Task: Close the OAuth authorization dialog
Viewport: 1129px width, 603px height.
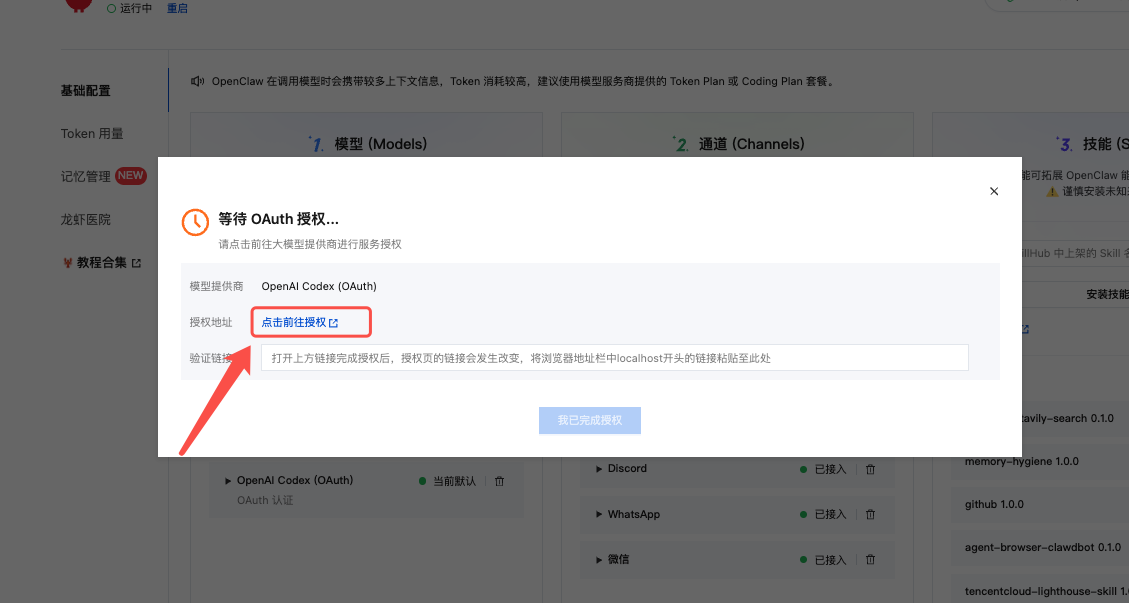Action: pos(993,191)
